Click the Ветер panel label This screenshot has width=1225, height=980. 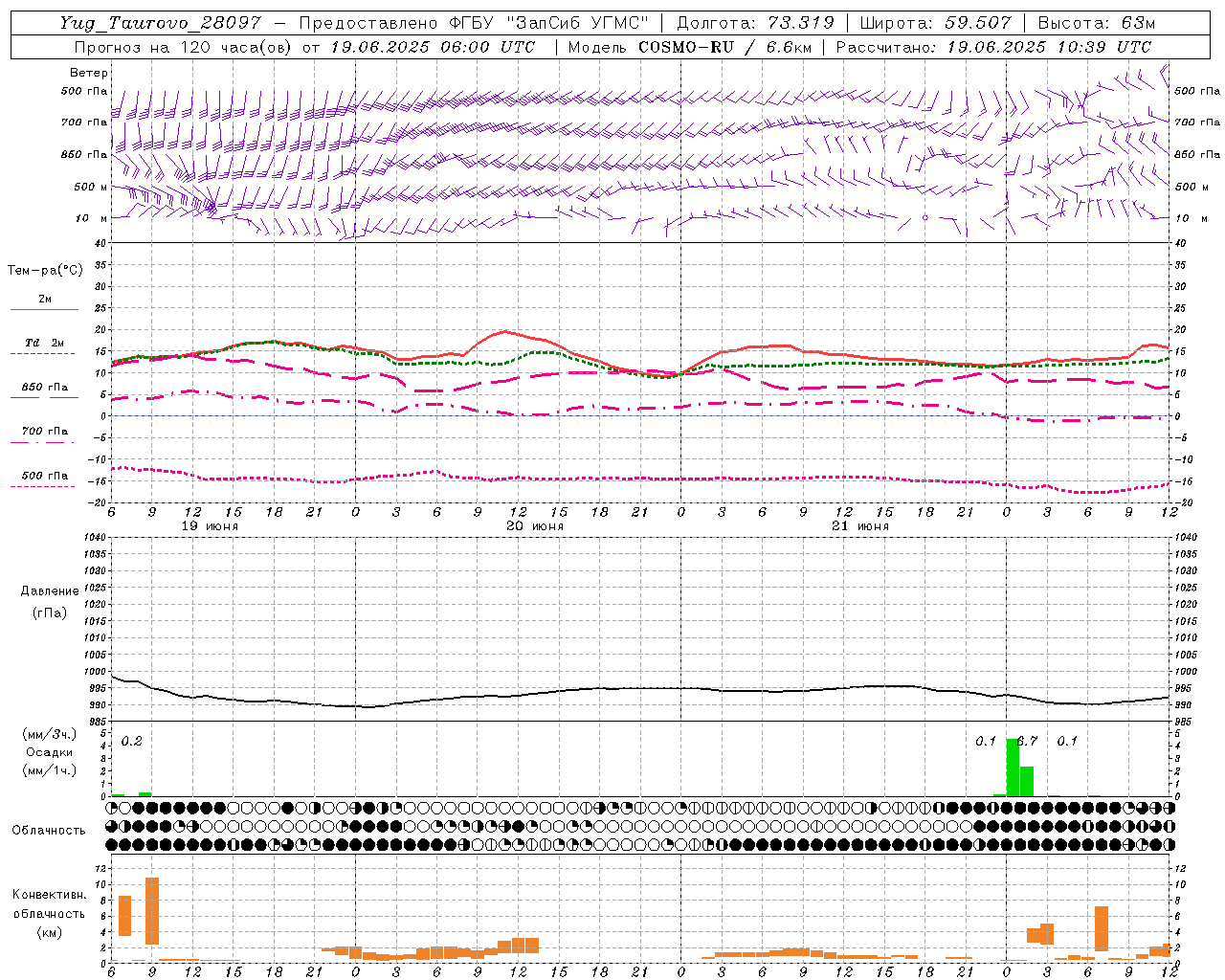pos(89,73)
